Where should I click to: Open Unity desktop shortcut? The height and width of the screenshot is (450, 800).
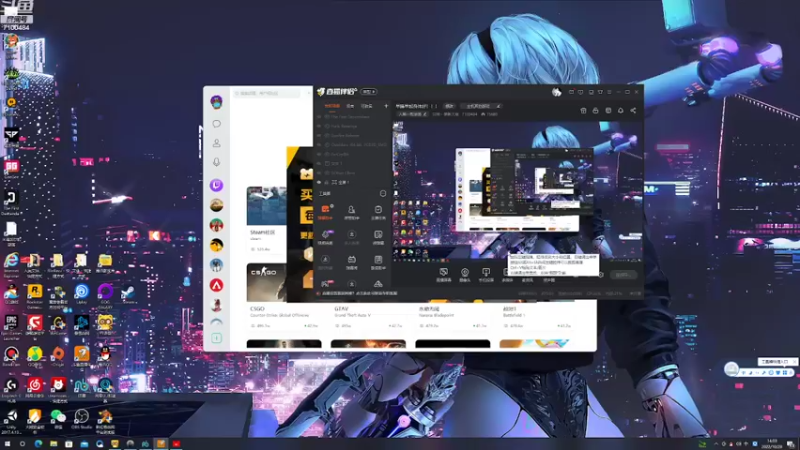[11, 420]
